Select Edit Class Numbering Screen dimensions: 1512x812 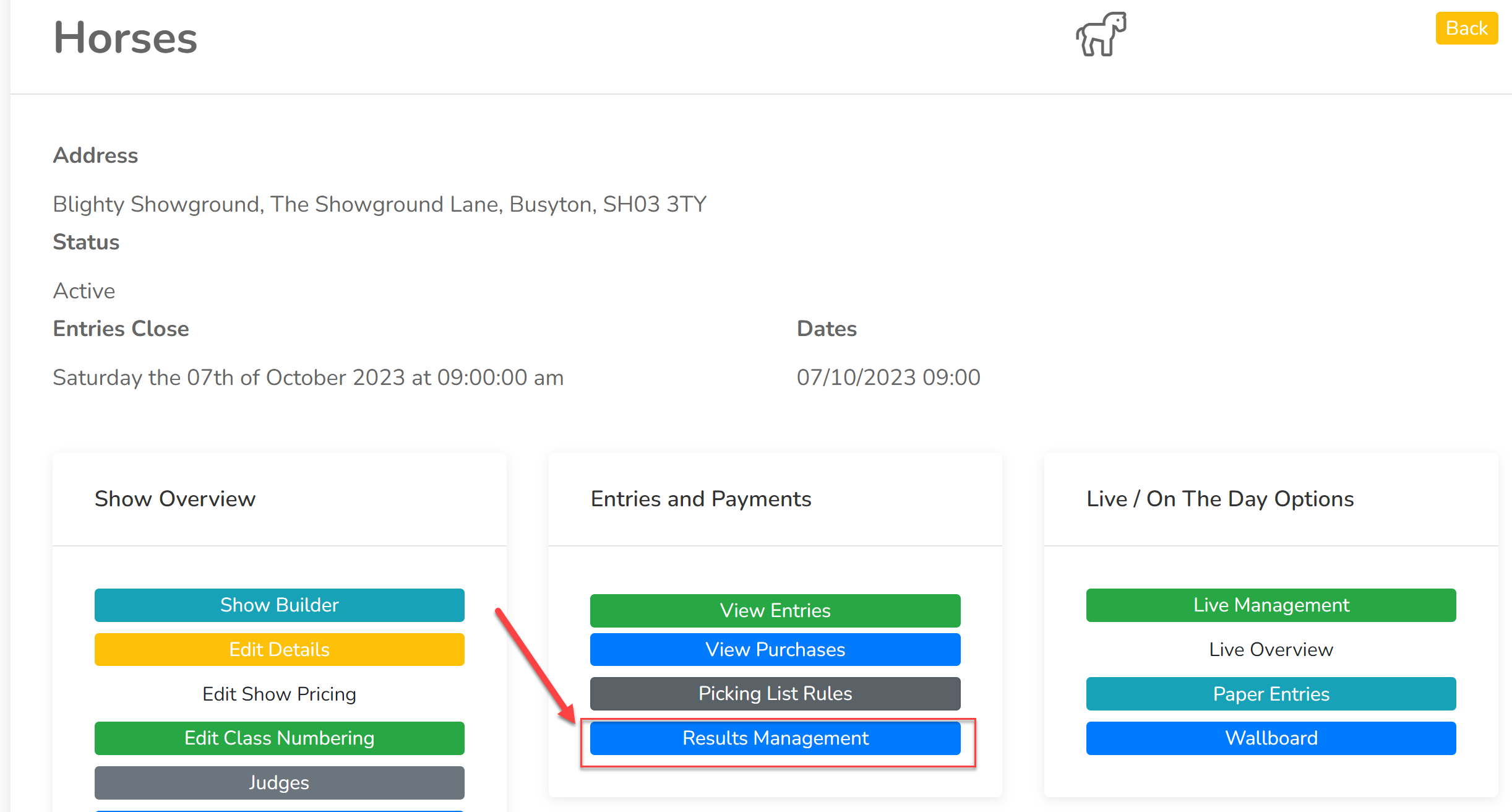(x=279, y=738)
